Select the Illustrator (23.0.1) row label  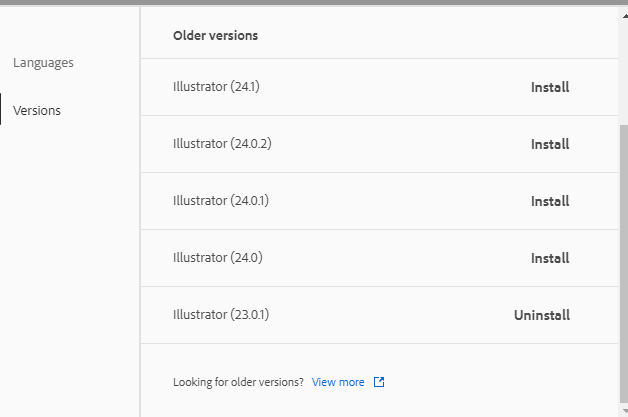221,315
